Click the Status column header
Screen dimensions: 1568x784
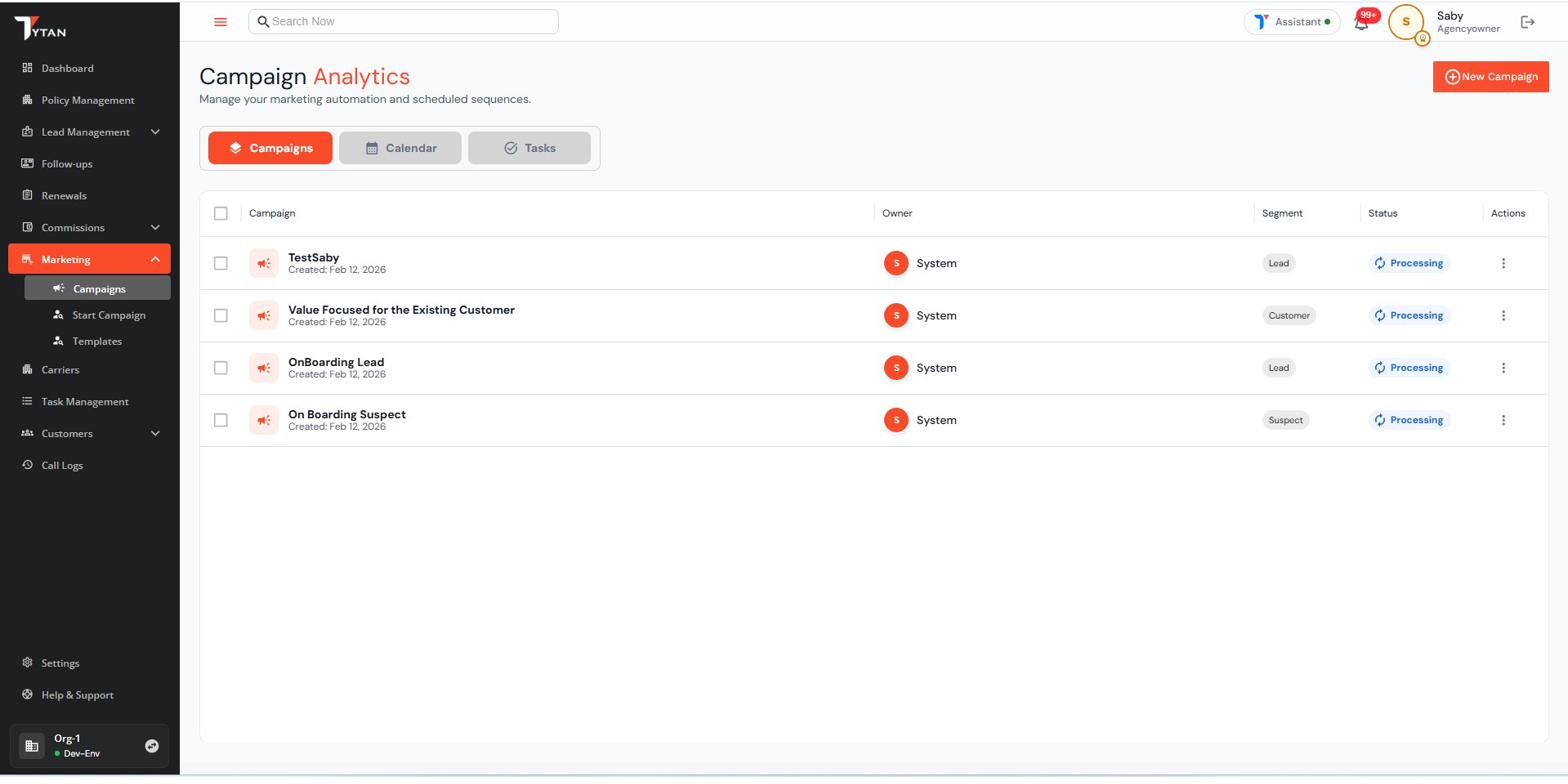(x=1383, y=213)
